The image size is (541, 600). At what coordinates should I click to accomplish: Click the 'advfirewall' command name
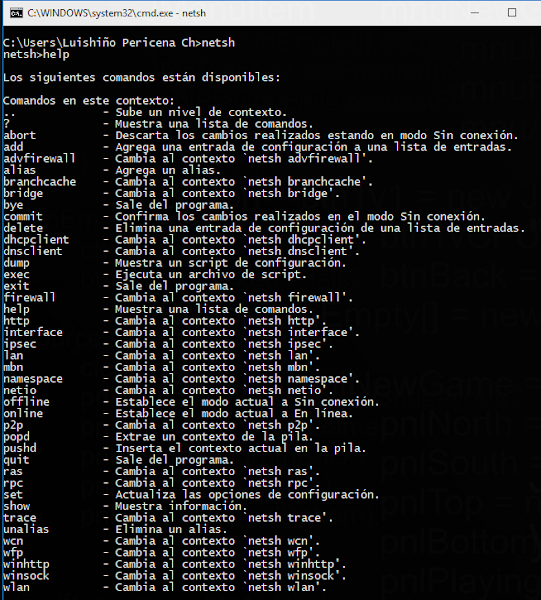[39, 158]
